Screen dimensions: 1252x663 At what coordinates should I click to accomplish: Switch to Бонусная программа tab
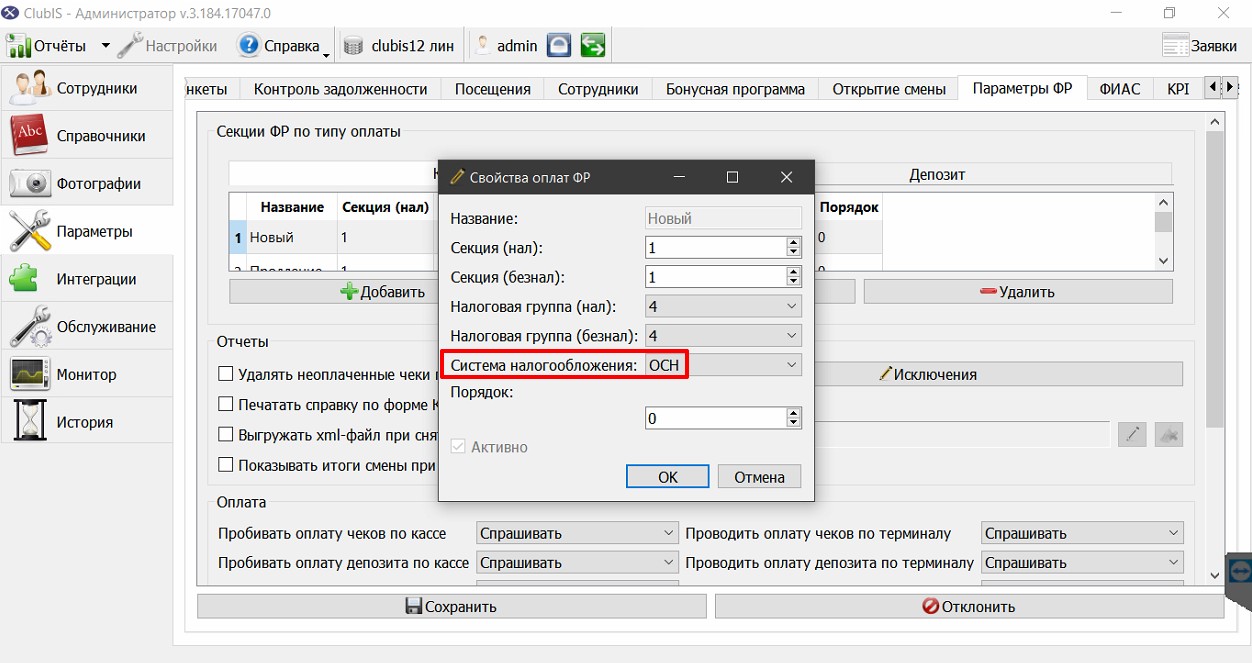click(735, 89)
